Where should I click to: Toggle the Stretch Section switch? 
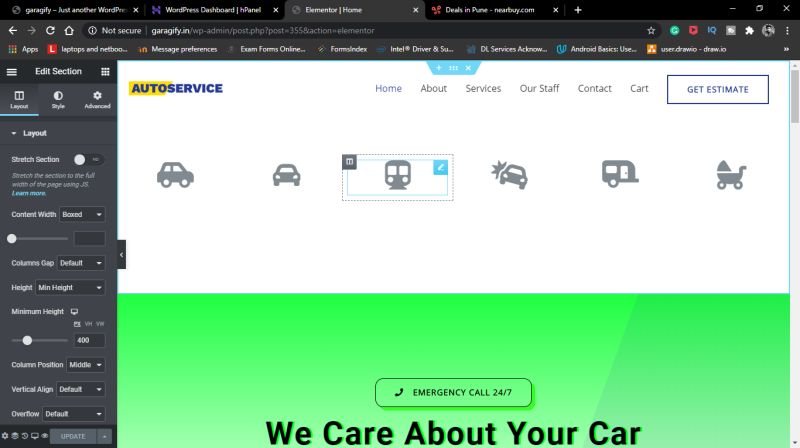pos(88,160)
